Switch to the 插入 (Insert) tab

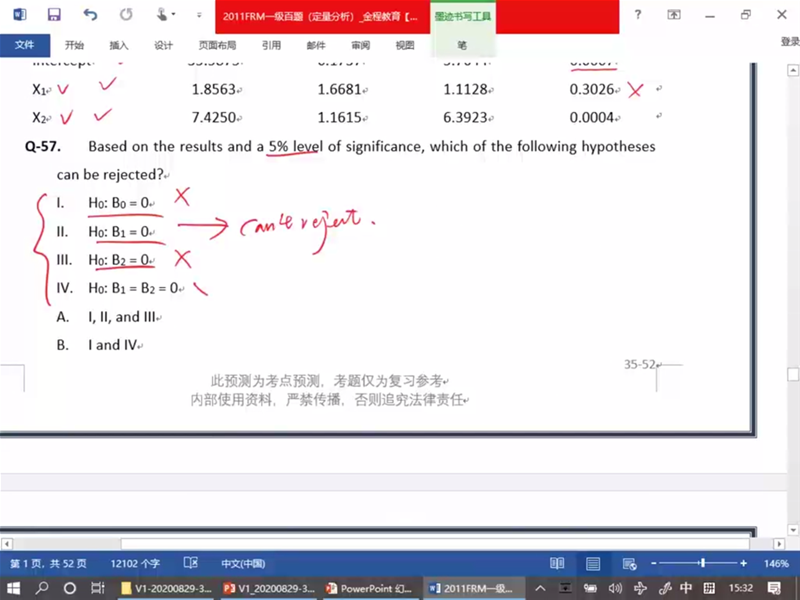(118, 45)
